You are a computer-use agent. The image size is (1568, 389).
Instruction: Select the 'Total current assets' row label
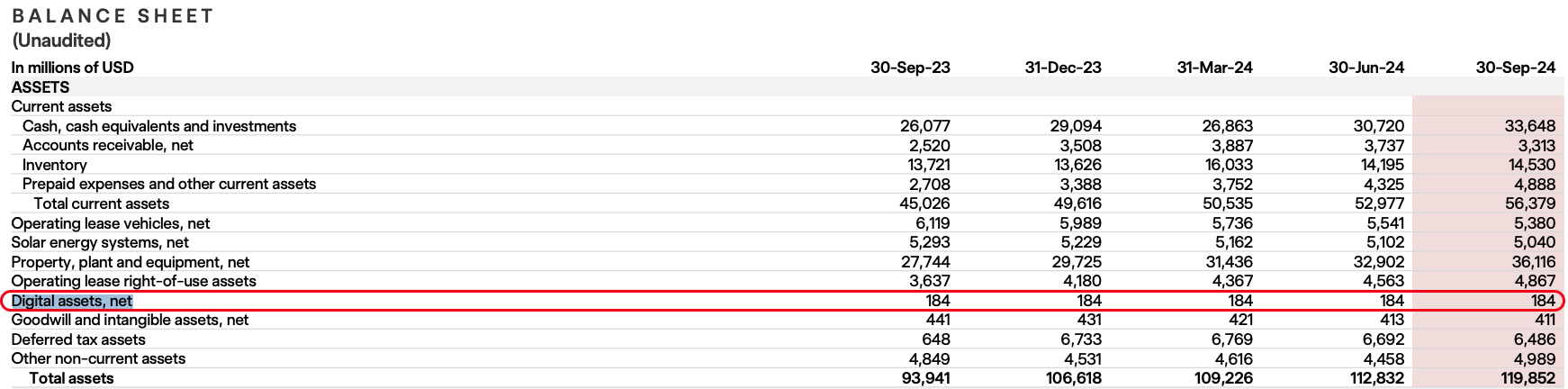point(102,204)
